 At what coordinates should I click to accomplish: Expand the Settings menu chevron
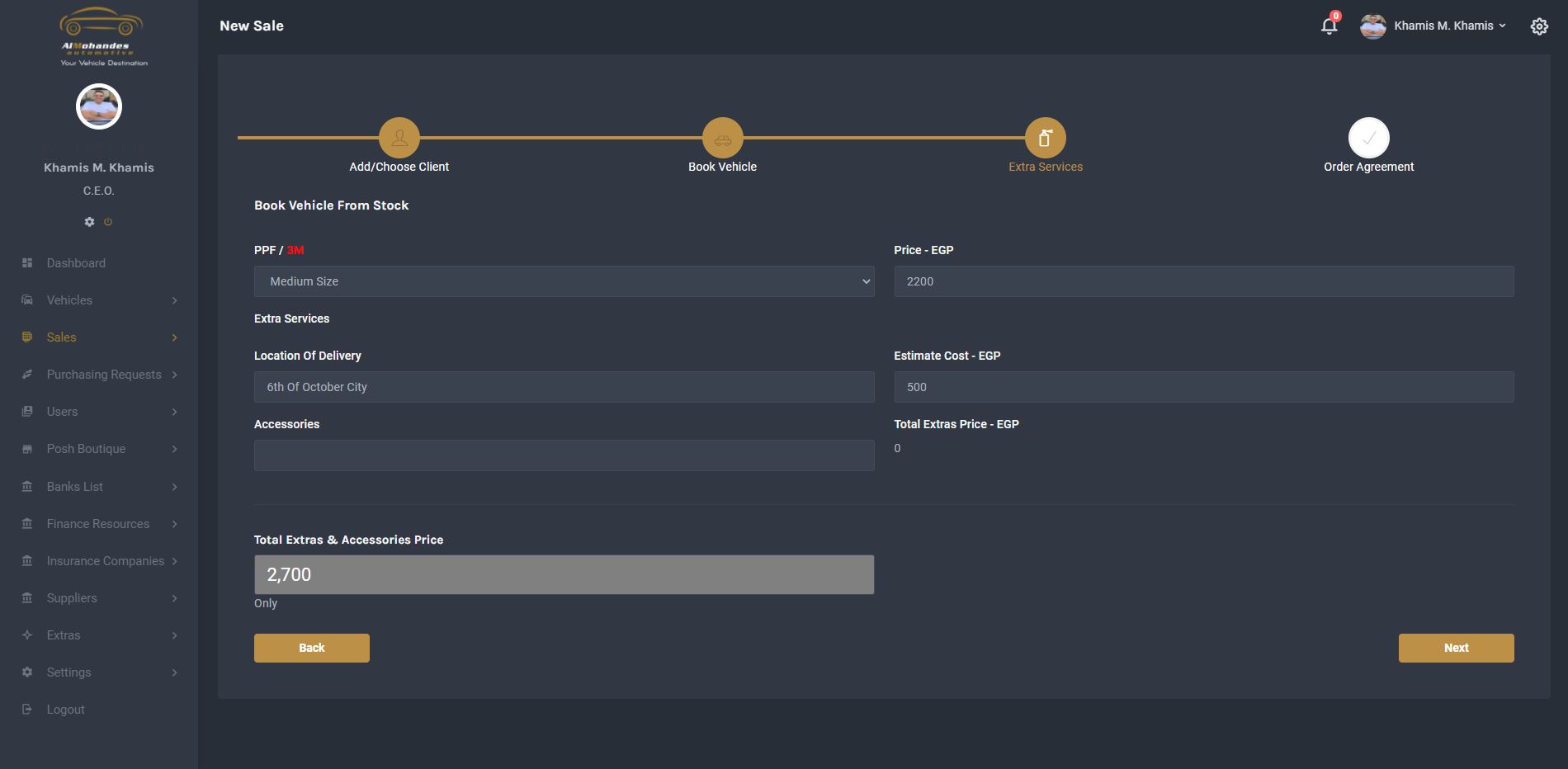(174, 672)
